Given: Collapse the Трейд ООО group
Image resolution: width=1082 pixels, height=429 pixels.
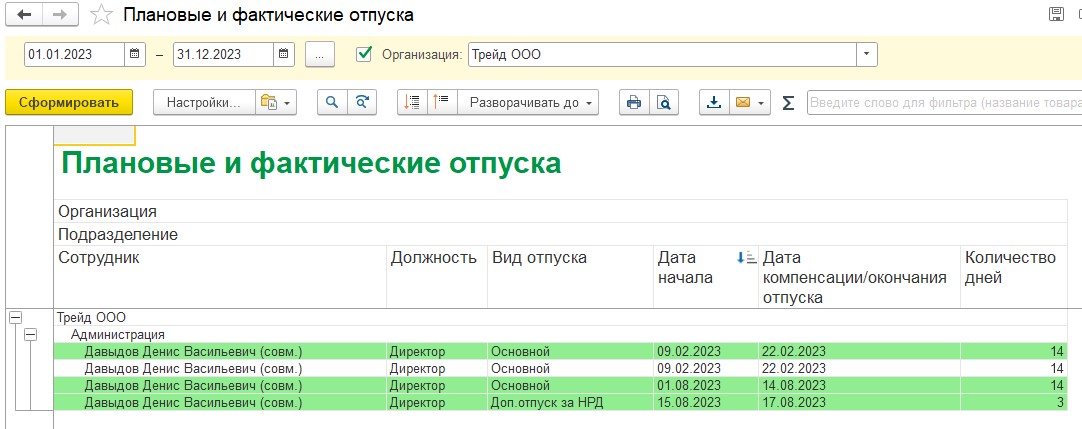Looking at the screenshot, I should [16, 317].
